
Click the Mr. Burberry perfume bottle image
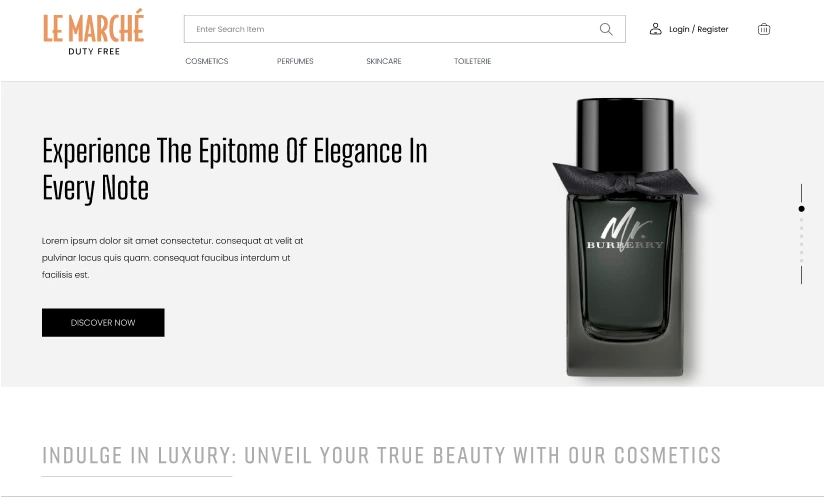click(625, 237)
